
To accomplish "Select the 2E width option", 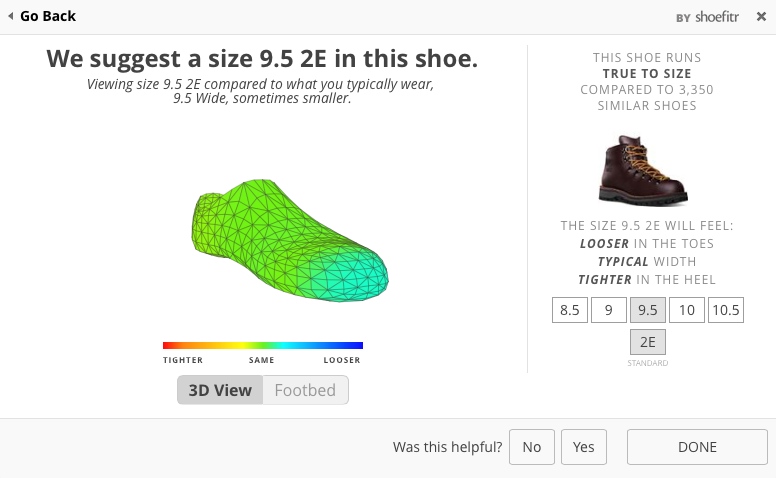I will click(647, 342).
